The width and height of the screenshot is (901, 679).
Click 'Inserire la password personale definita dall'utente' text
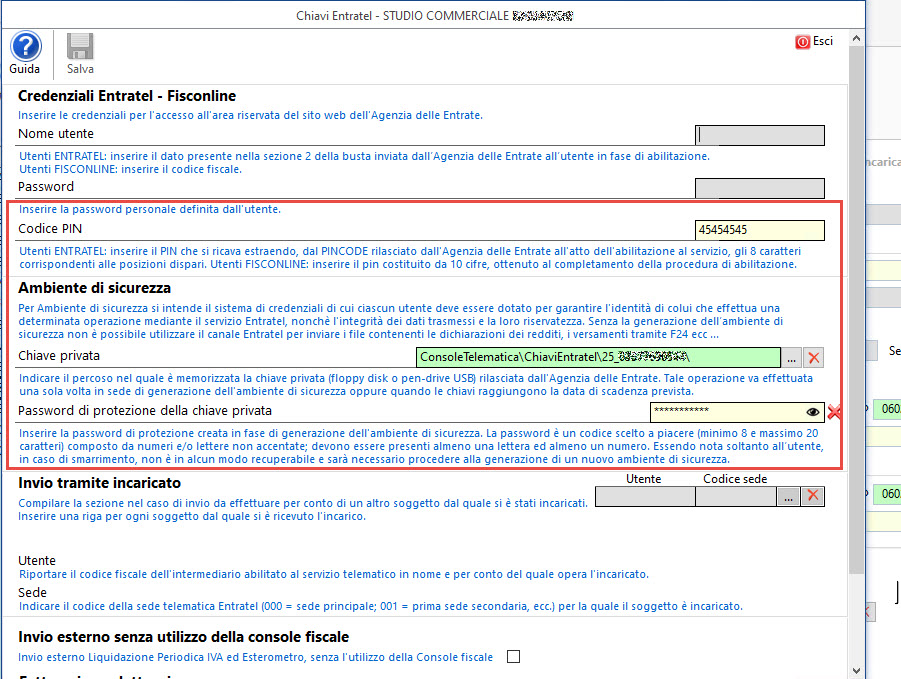(x=150, y=210)
